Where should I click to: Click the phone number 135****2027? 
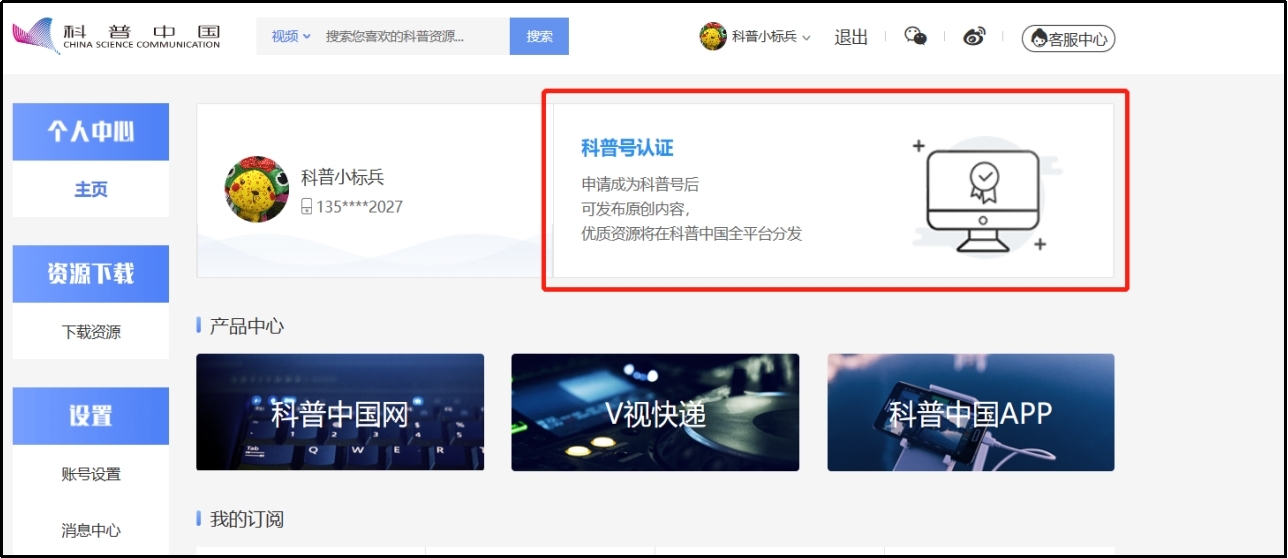click(359, 207)
